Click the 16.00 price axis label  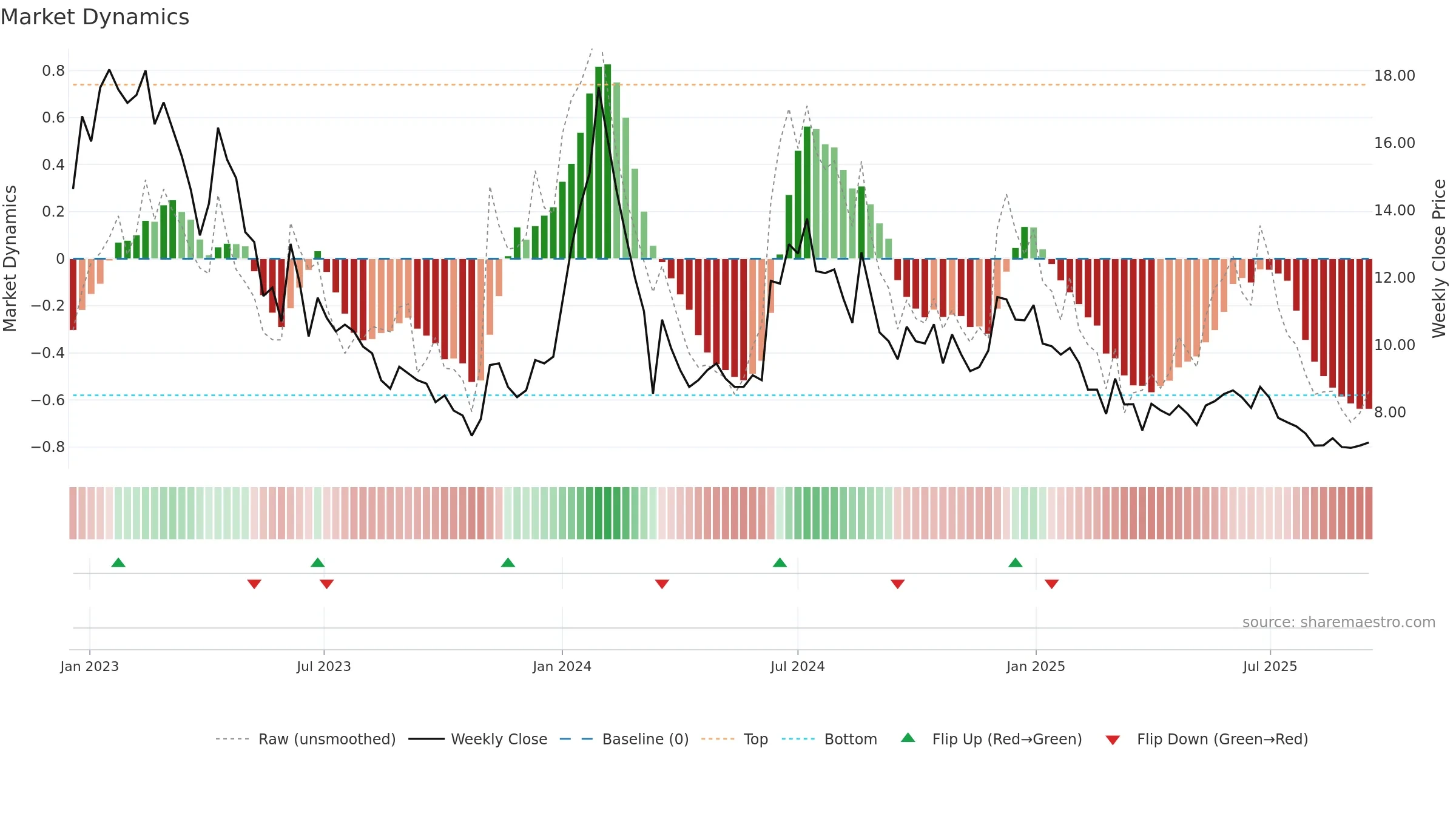1394,143
